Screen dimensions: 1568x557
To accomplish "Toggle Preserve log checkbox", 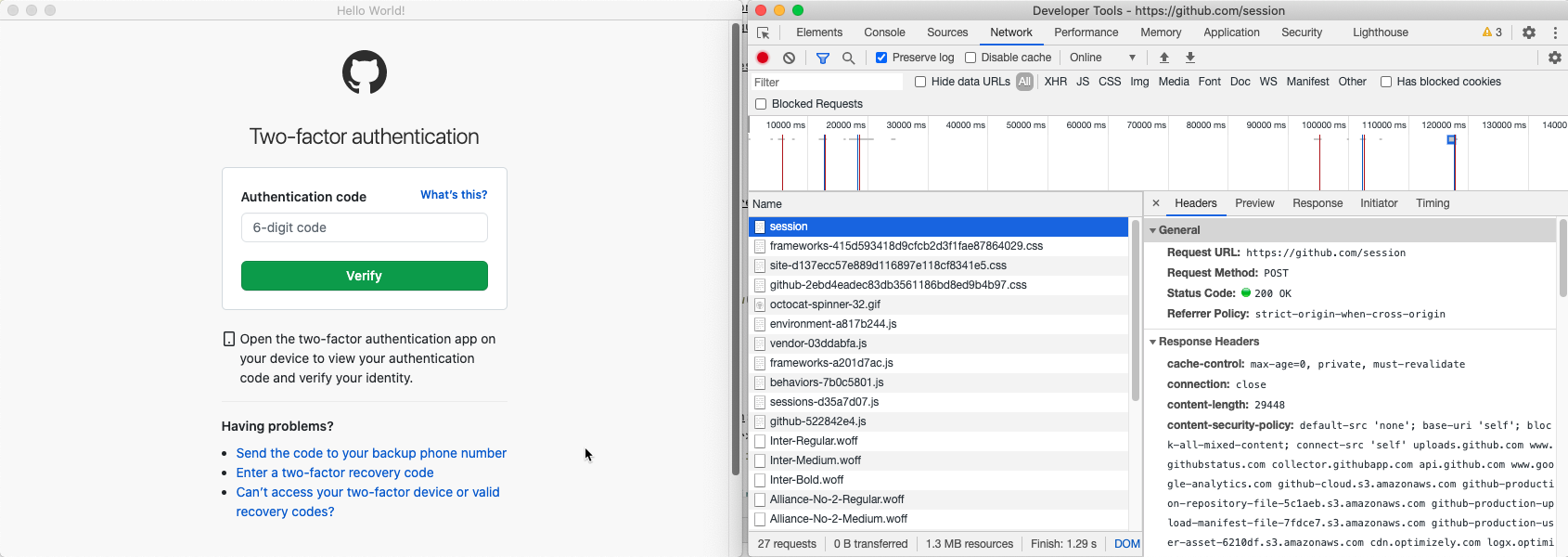I will 881,58.
